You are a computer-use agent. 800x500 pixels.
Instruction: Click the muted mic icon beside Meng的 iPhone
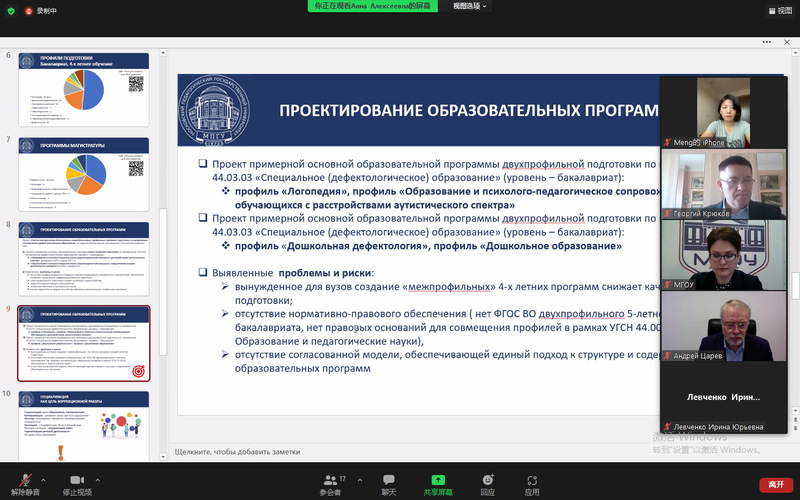(x=667, y=142)
